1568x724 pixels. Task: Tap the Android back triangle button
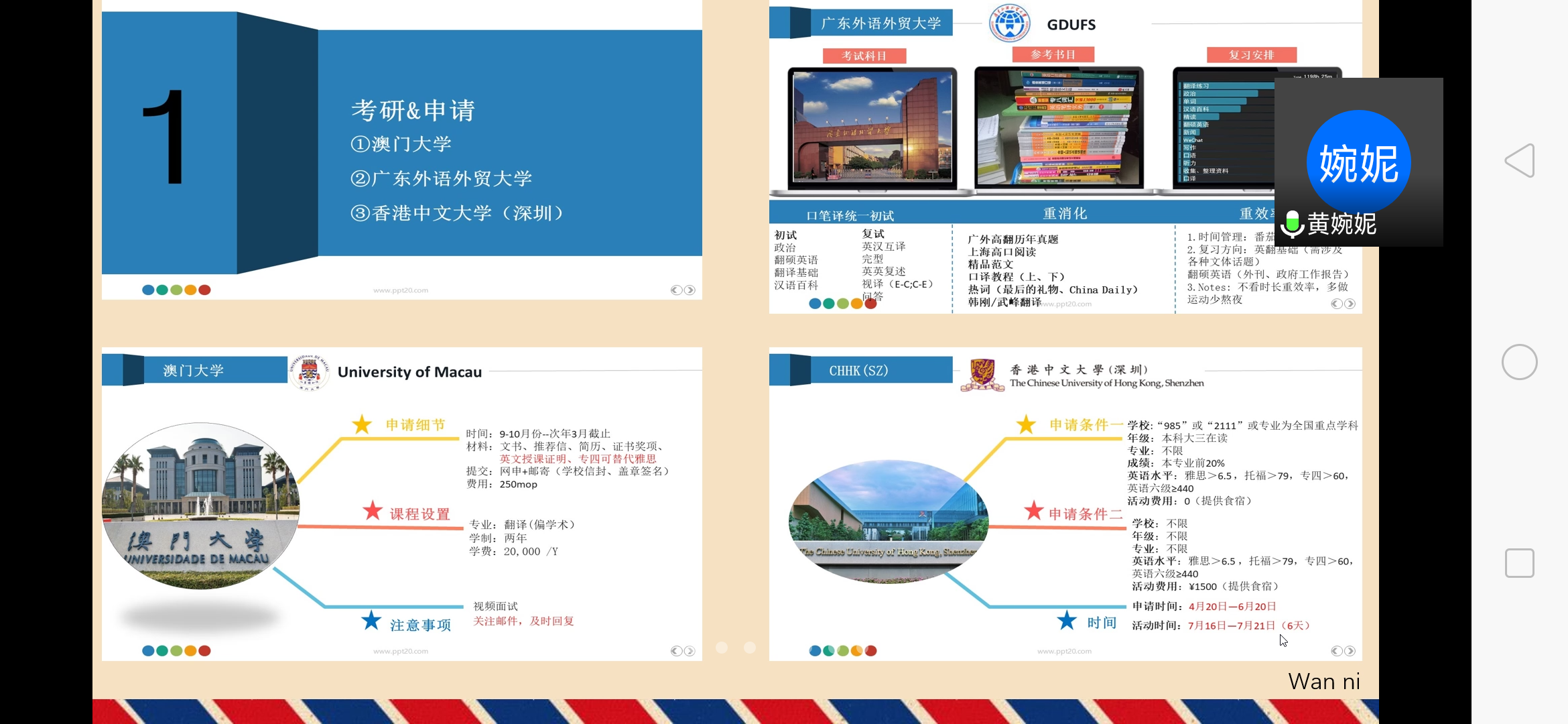click(x=1519, y=161)
